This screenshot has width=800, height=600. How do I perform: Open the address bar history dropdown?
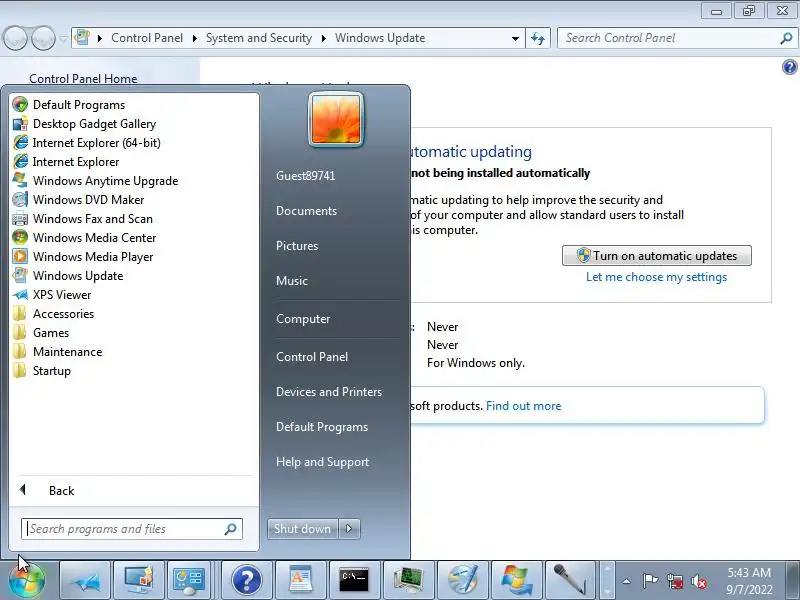[515, 38]
